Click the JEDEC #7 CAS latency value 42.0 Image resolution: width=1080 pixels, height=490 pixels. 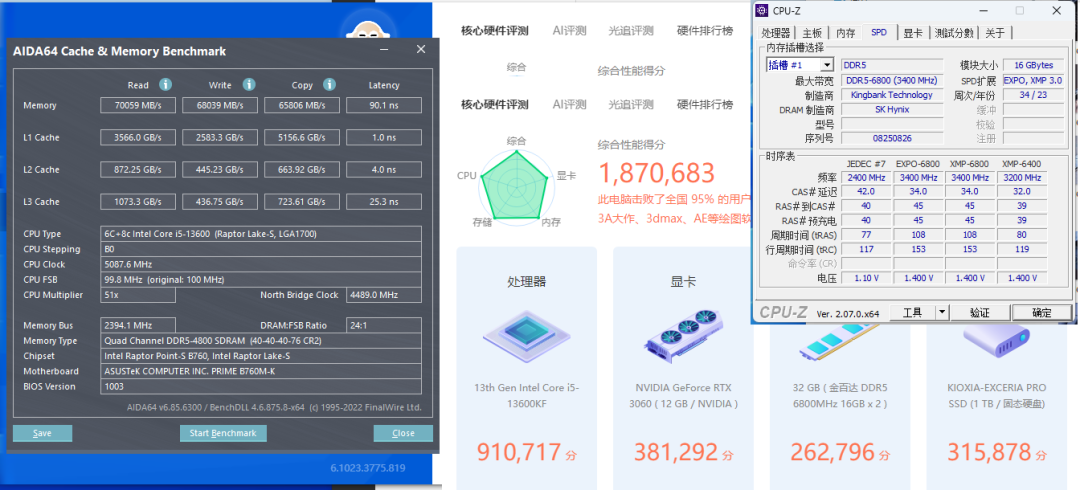(x=865, y=192)
